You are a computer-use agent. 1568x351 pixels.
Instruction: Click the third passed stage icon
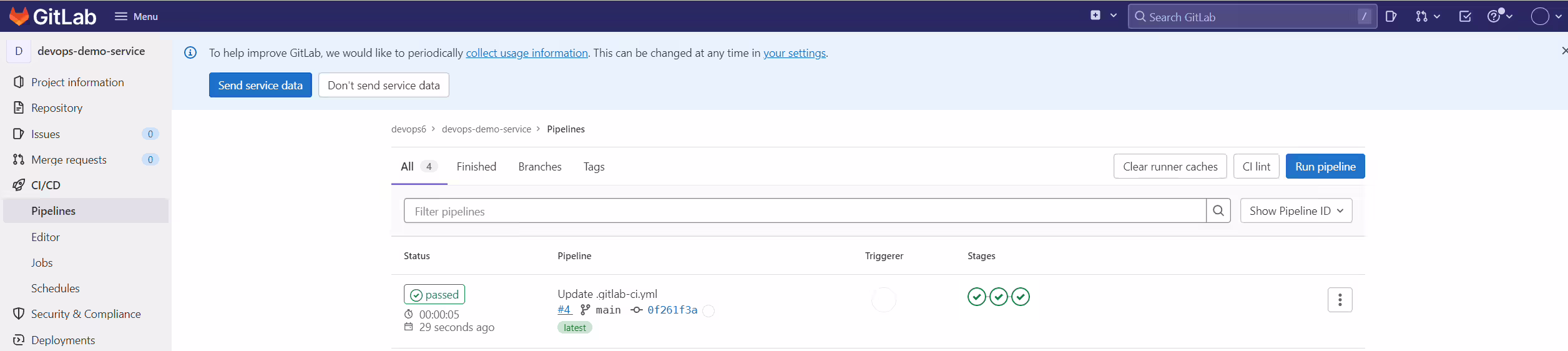pos(1020,297)
